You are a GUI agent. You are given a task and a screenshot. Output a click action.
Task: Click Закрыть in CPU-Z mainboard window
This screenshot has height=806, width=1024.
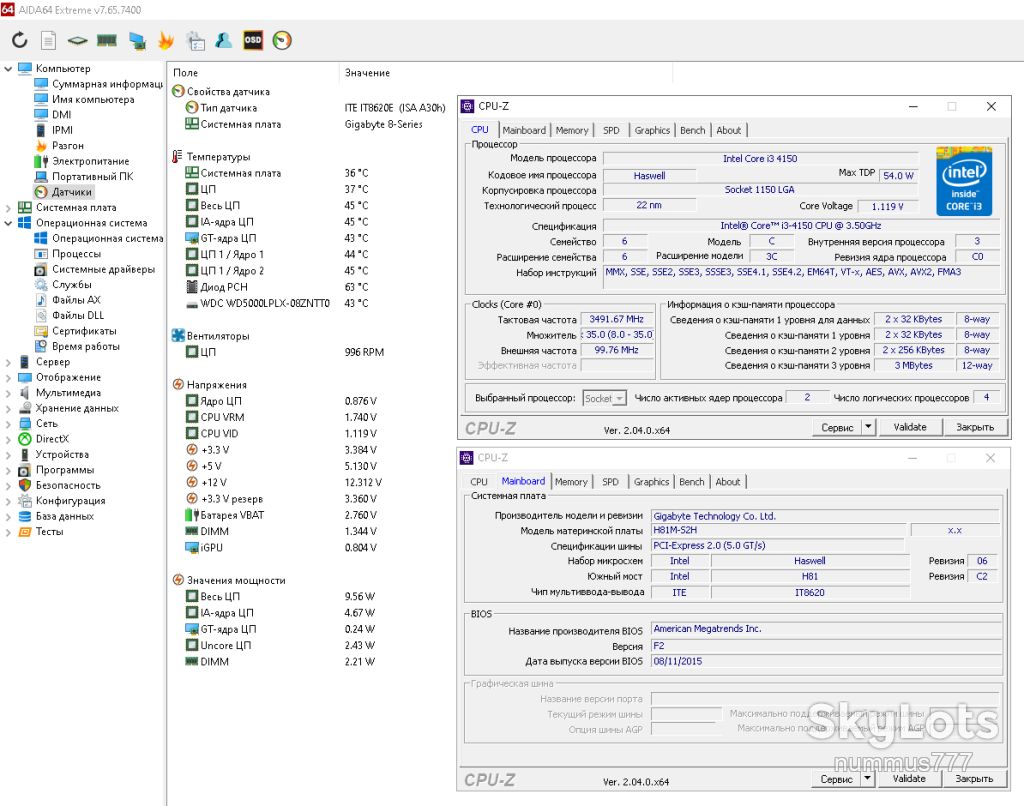pos(974,779)
